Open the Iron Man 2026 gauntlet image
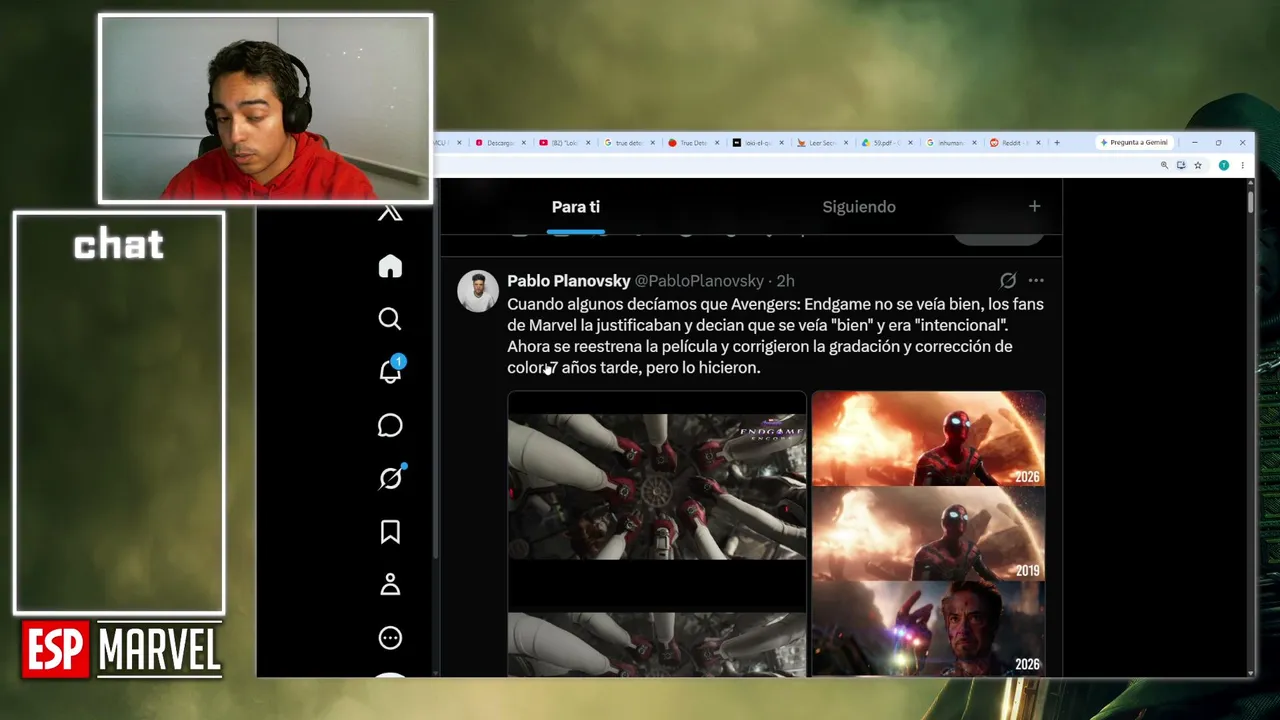1280x720 pixels. tap(928, 628)
